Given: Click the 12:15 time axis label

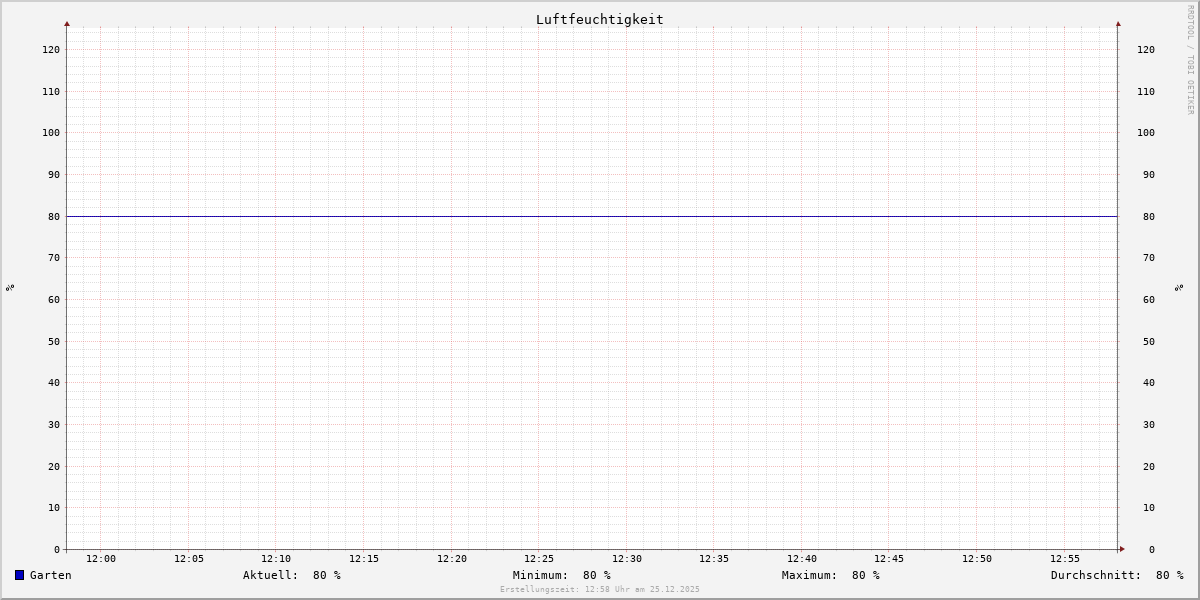Looking at the screenshot, I should (364, 558).
